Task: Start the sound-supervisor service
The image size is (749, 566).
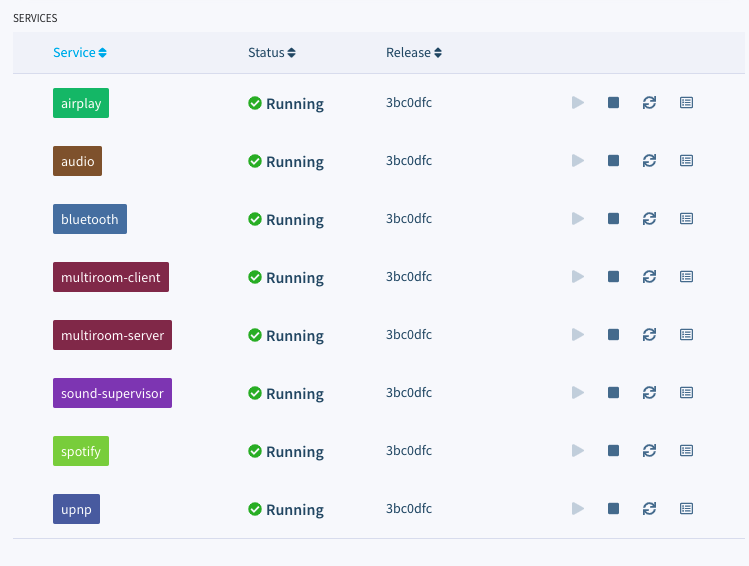Action: 578,393
